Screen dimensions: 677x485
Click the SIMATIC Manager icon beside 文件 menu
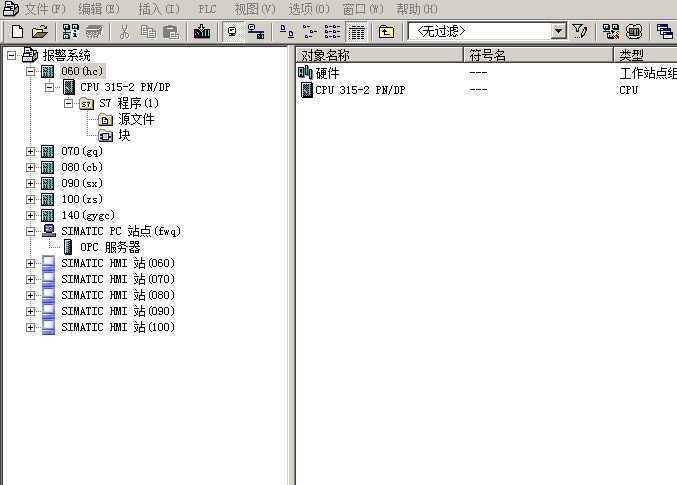point(11,8)
